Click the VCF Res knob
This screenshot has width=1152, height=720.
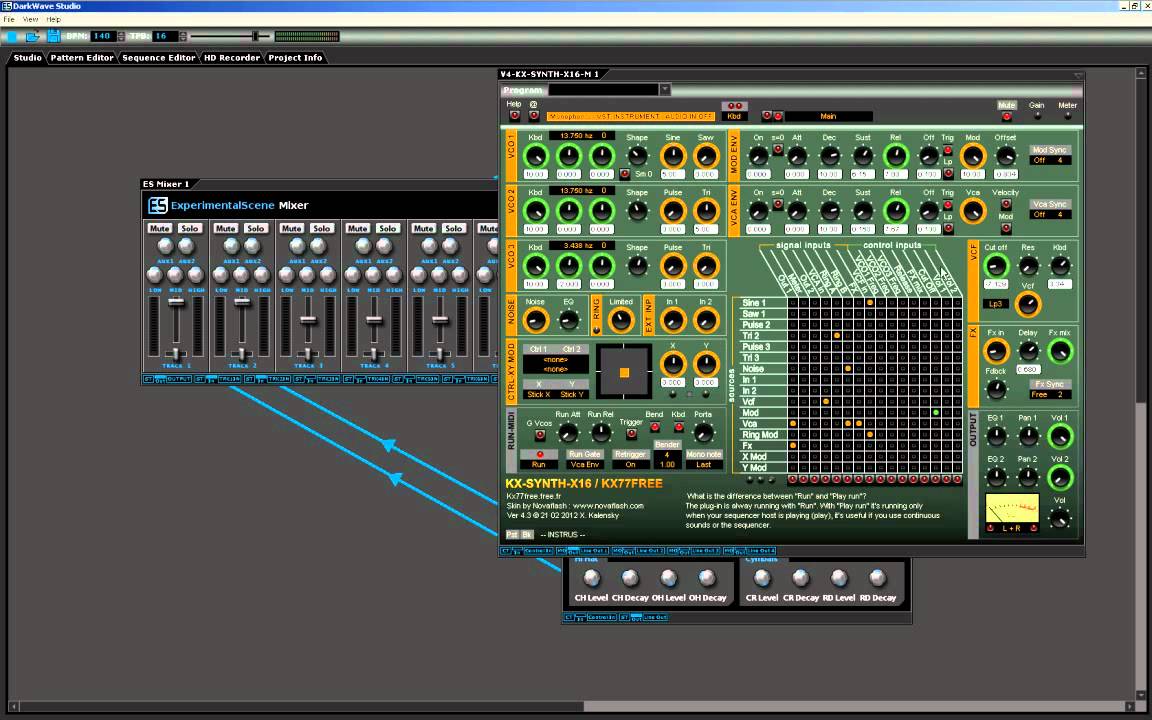pos(1028,265)
